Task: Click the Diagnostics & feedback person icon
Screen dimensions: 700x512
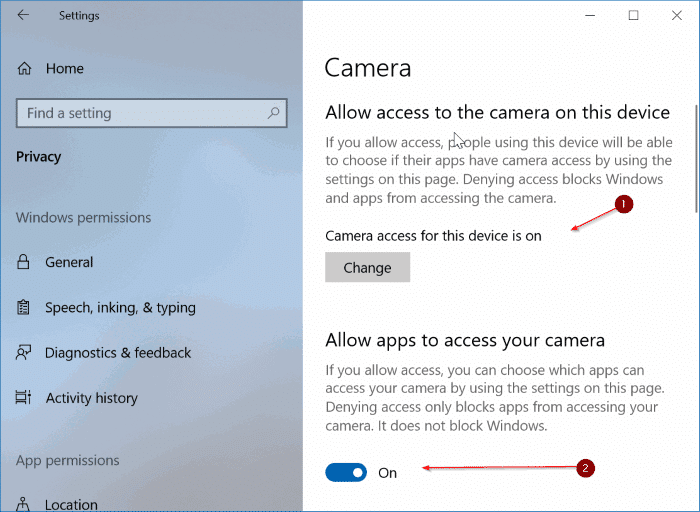Action: 23,353
